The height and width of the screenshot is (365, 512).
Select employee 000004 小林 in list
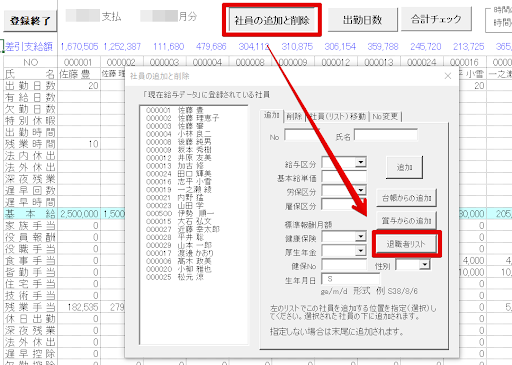click(x=178, y=134)
